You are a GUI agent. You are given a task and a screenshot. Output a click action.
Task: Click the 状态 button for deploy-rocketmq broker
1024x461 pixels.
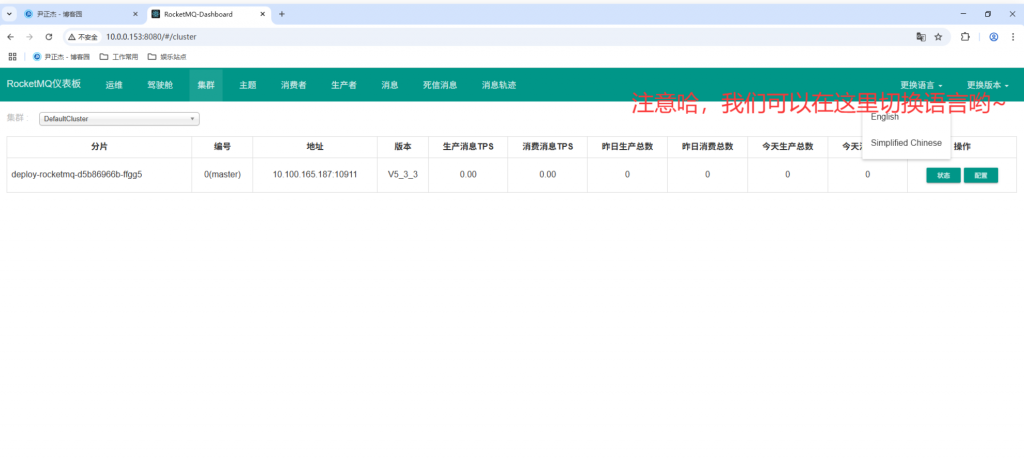point(943,175)
